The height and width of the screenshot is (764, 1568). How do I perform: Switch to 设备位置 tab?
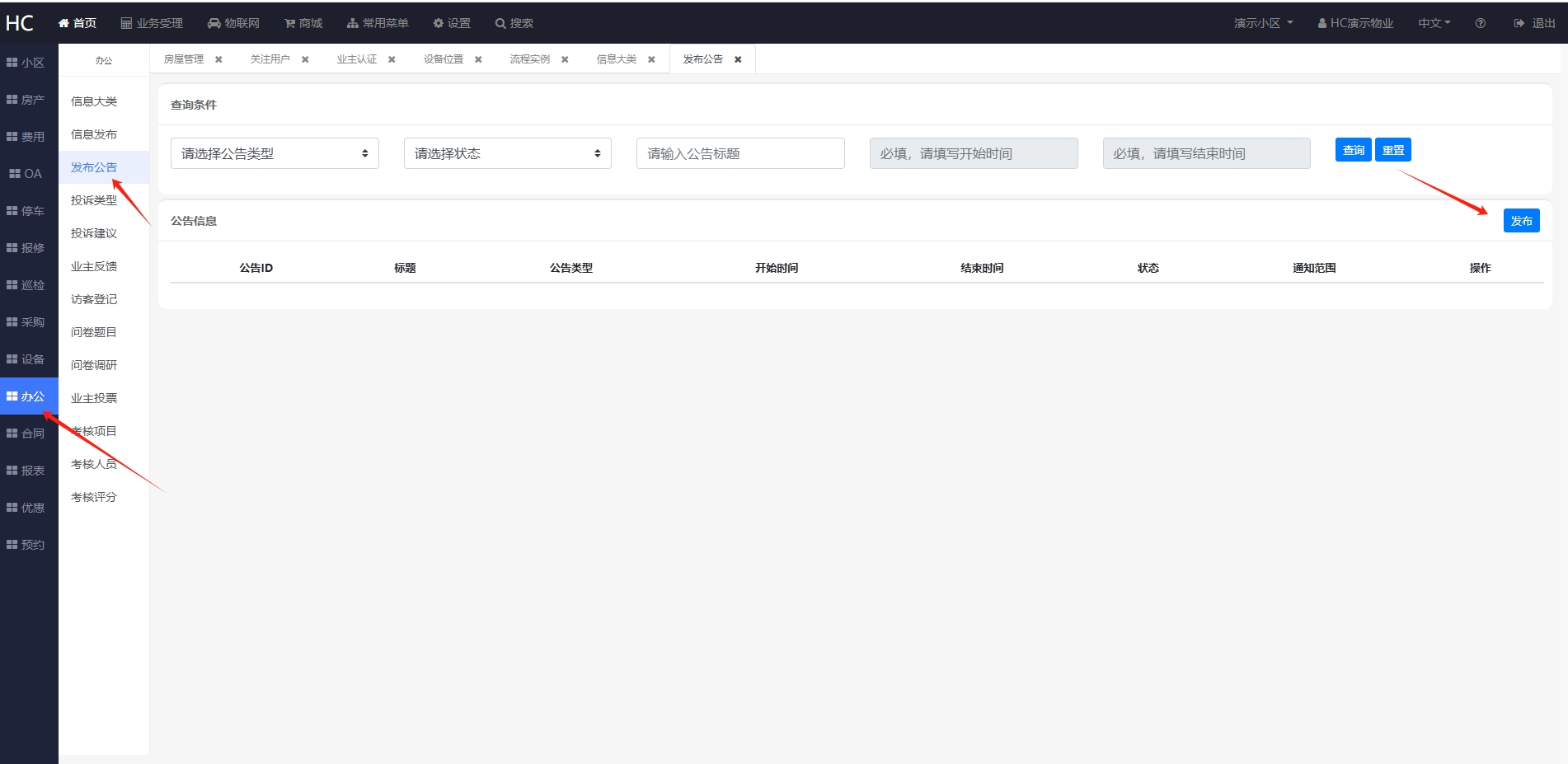click(x=444, y=59)
